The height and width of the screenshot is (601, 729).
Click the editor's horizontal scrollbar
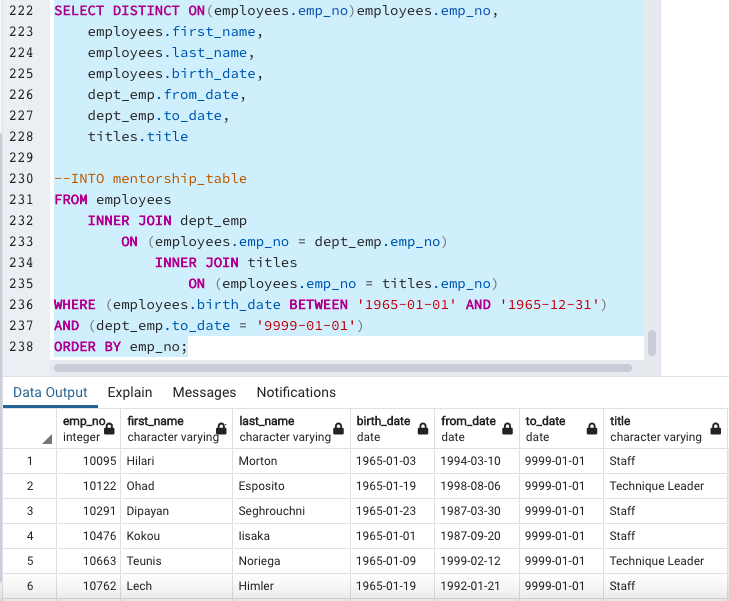click(x=343, y=368)
